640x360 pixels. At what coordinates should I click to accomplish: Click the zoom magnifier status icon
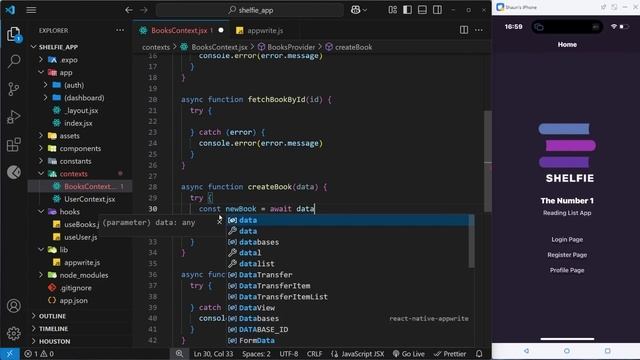(x=180, y=354)
